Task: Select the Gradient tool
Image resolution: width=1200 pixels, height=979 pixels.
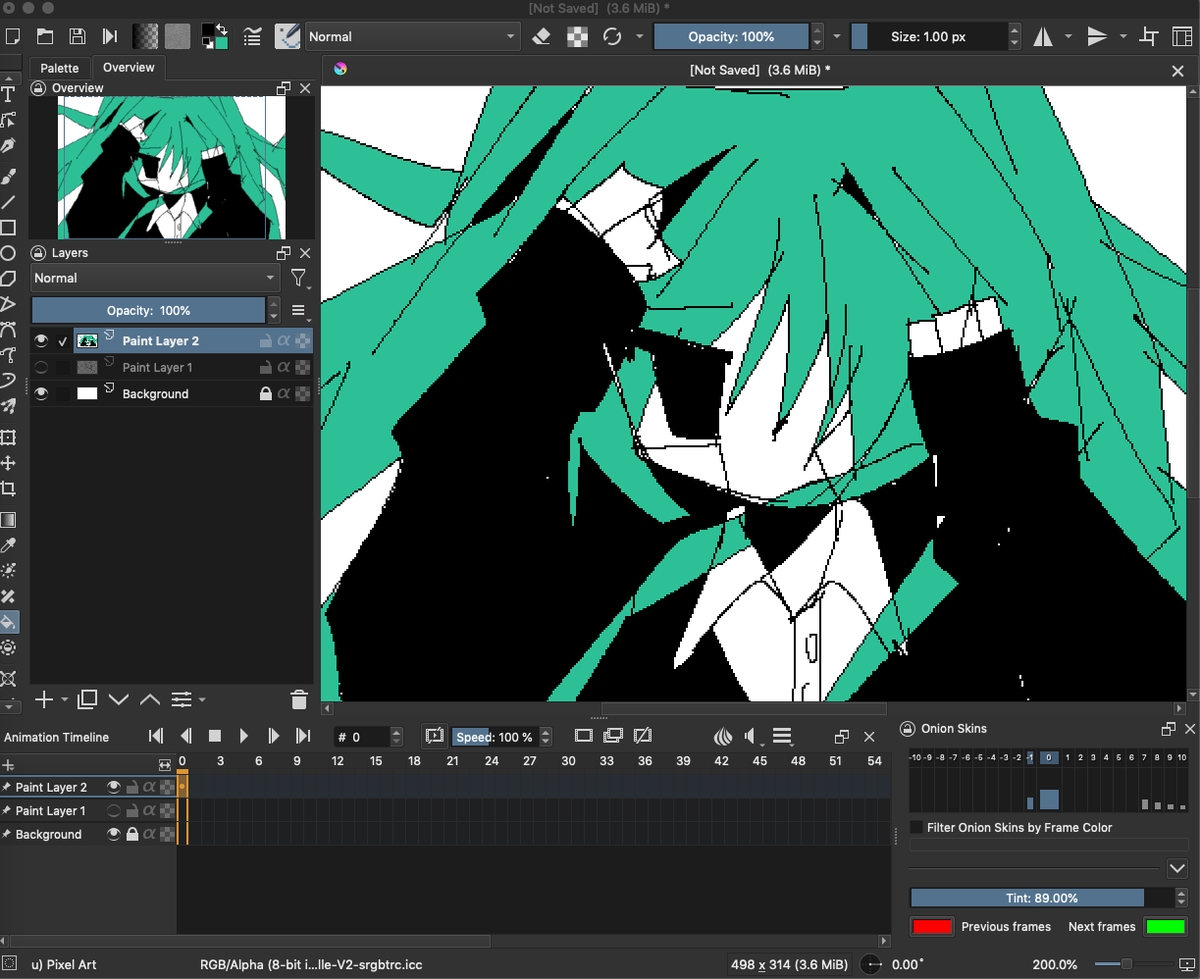Action: [x=8, y=520]
